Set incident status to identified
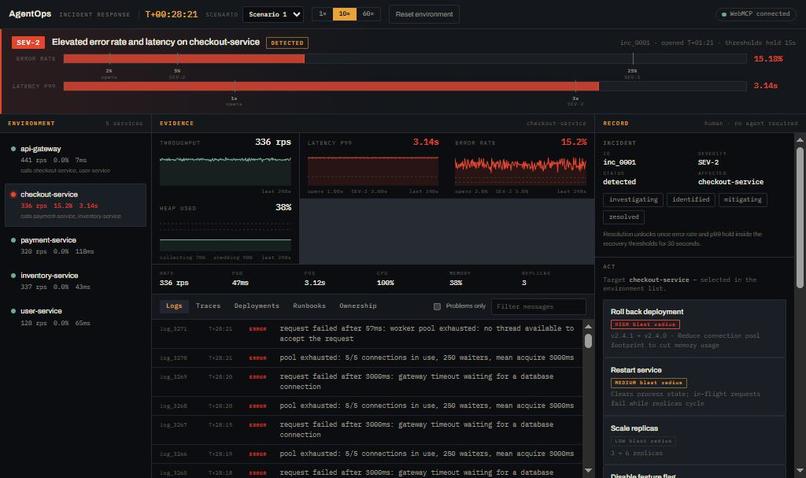This screenshot has height=478, width=806. pyautogui.click(x=691, y=199)
